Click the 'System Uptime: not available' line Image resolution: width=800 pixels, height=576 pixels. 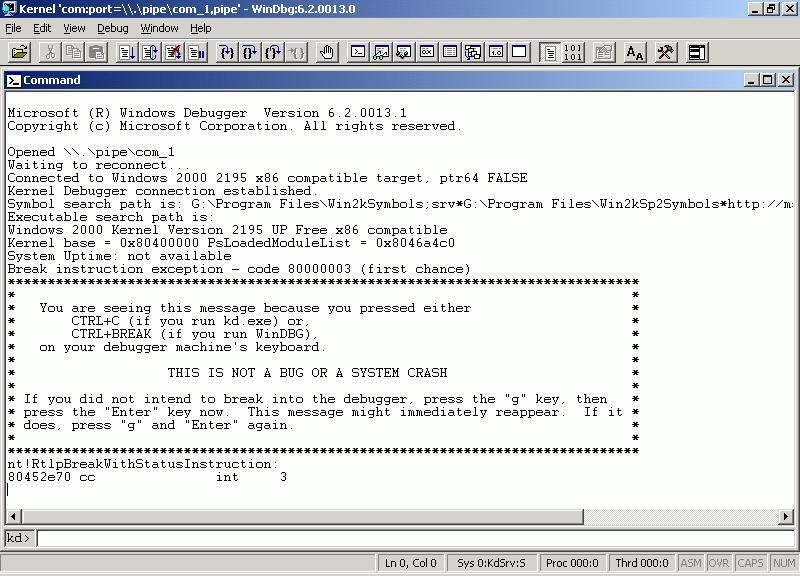(x=119, y=256)
